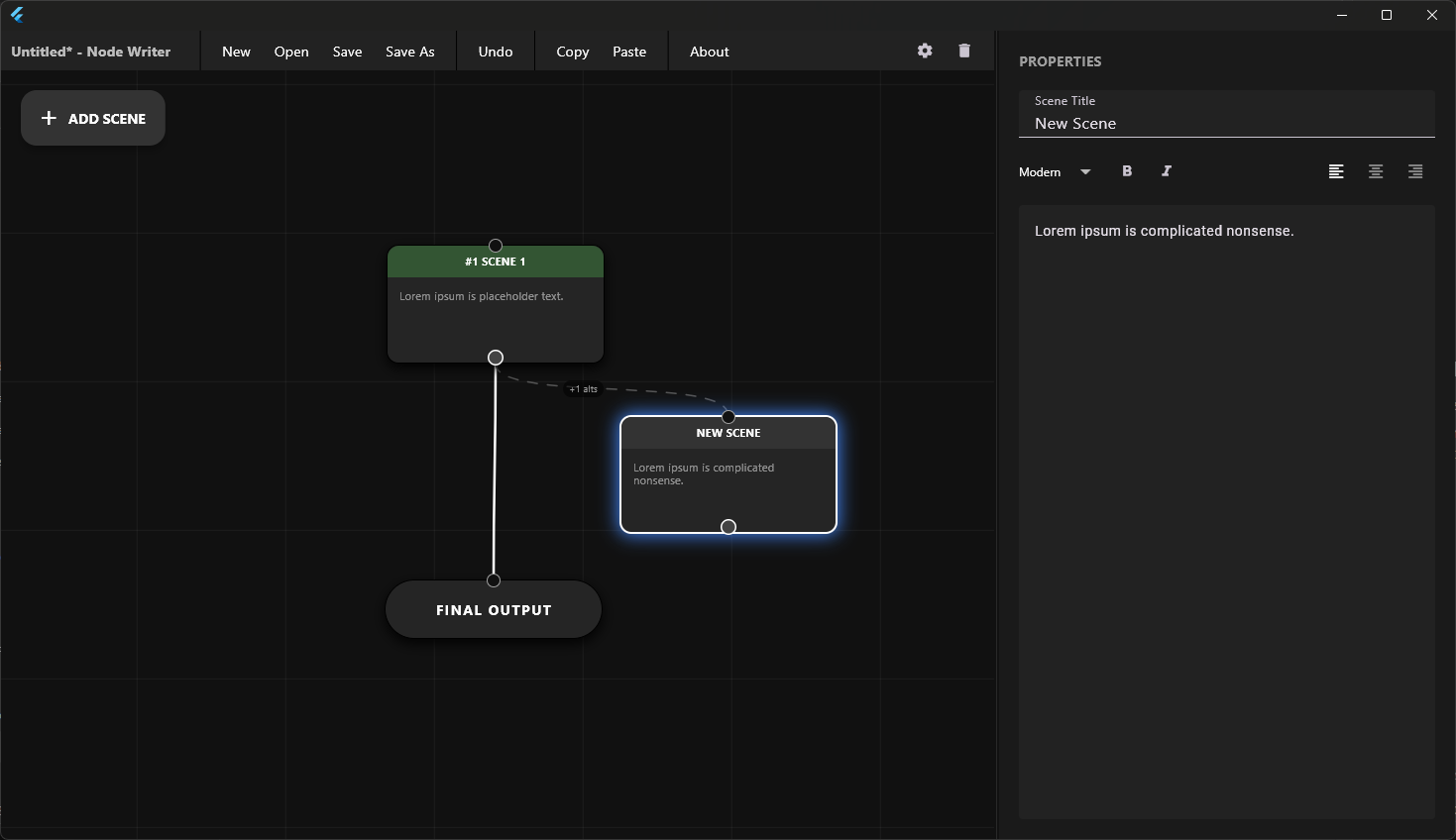Click the trash delete icon
Image resolution: width=1456 pixels, height=840 pixels.
click(x=964, y=51)
